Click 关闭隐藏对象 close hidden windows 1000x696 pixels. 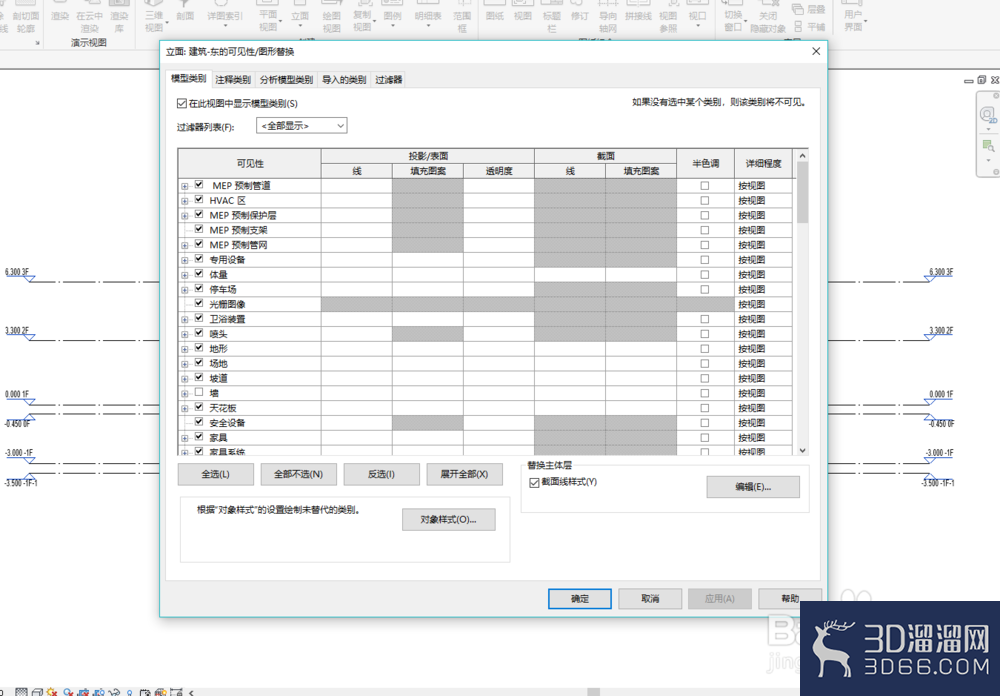[768, 19]
